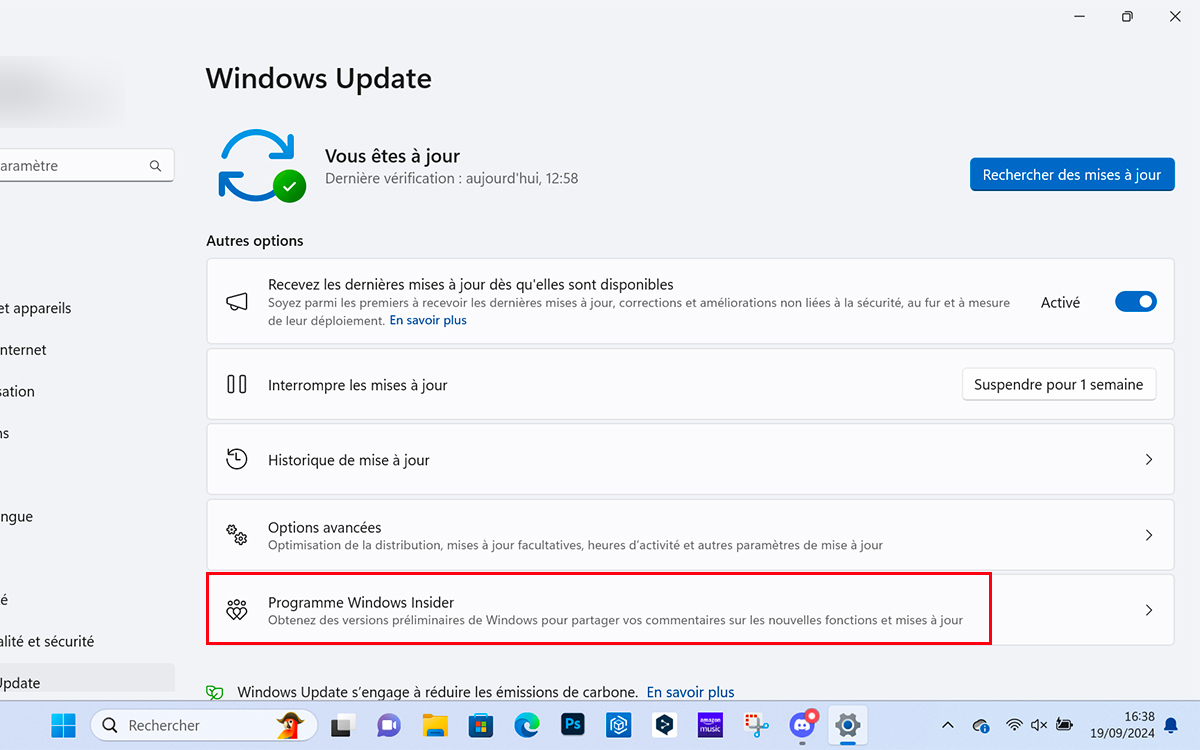Click the pause icon beside Interrompre les mises à jour
The image size is (1200, 750).
[x=237, y=384]
